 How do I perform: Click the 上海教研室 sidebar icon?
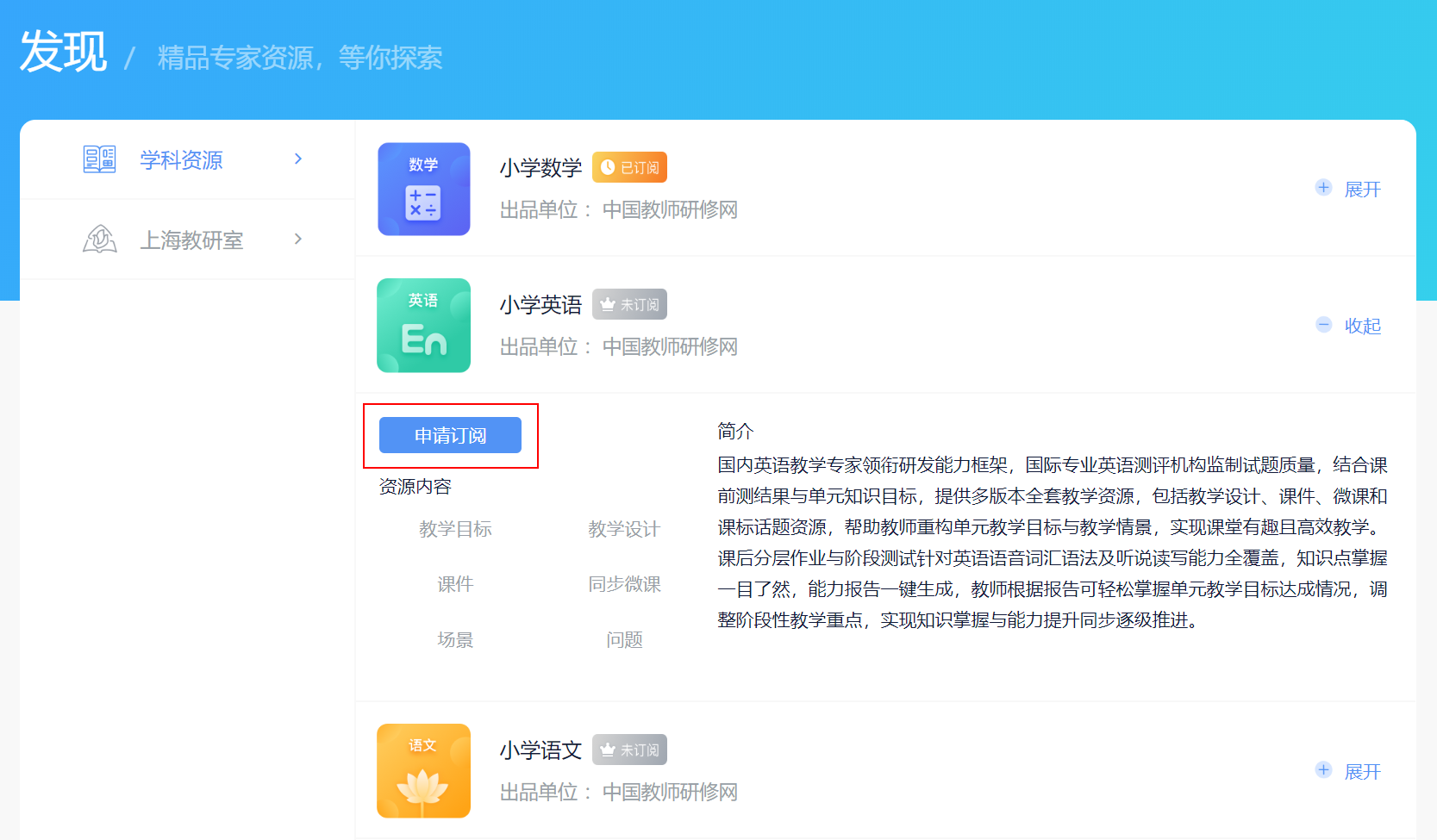click(99, 240)
